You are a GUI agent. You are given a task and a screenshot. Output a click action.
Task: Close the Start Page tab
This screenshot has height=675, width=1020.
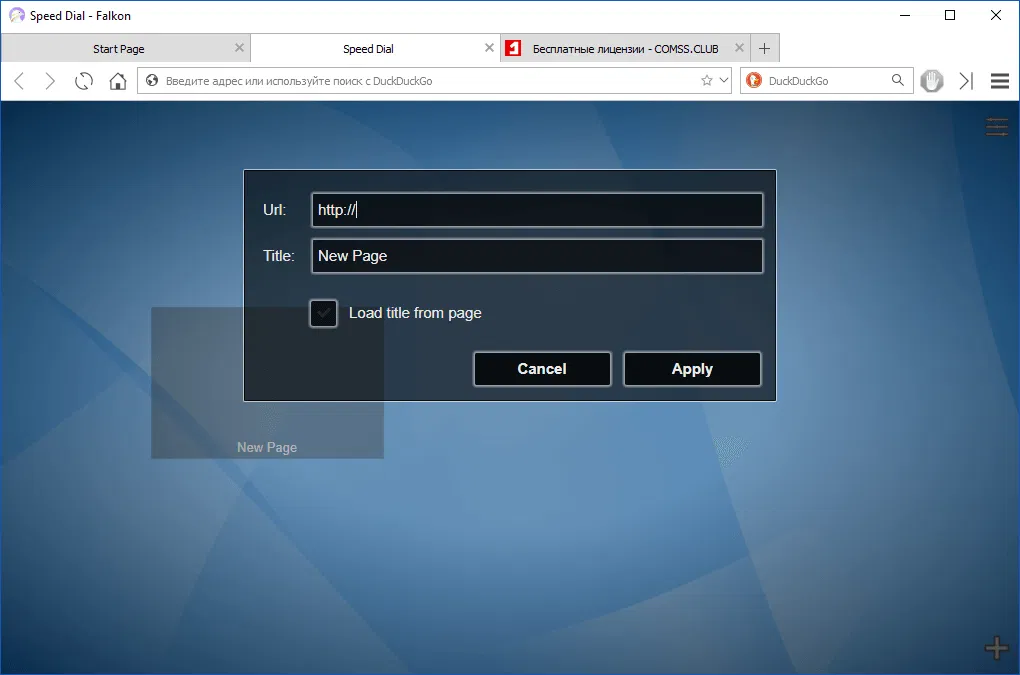pos(239,47)
